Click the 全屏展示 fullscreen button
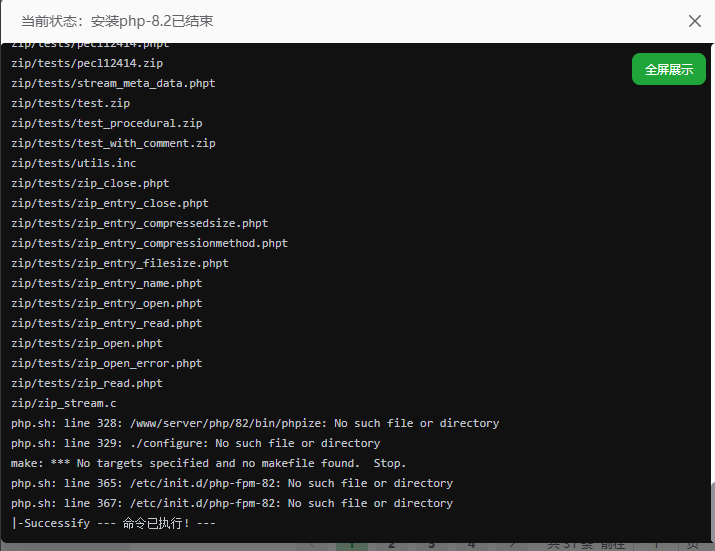Screen dimensions: 715x551 (x=669, y=70)
